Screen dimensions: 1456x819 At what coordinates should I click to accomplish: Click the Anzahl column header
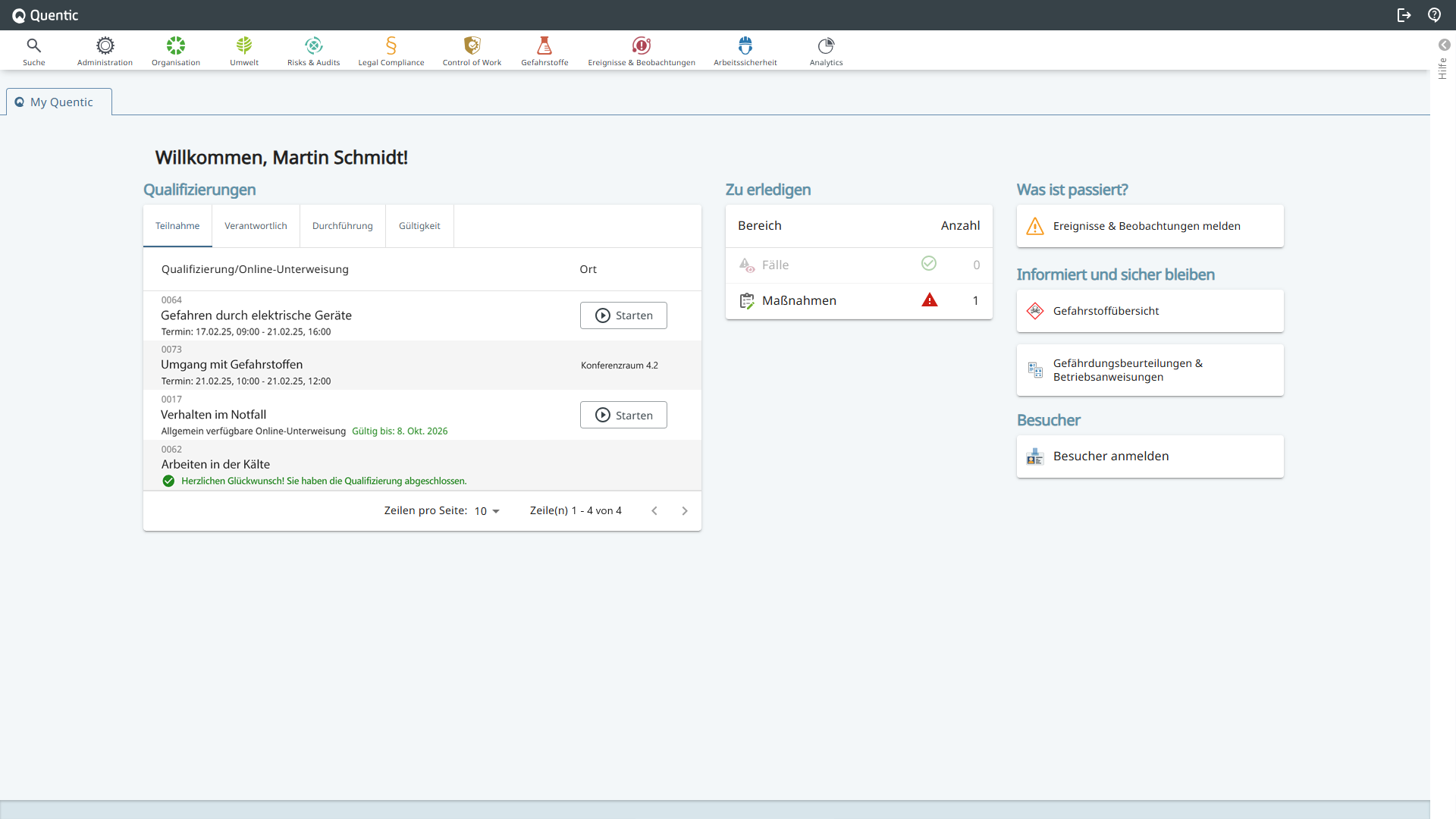(x=960, y=226)
